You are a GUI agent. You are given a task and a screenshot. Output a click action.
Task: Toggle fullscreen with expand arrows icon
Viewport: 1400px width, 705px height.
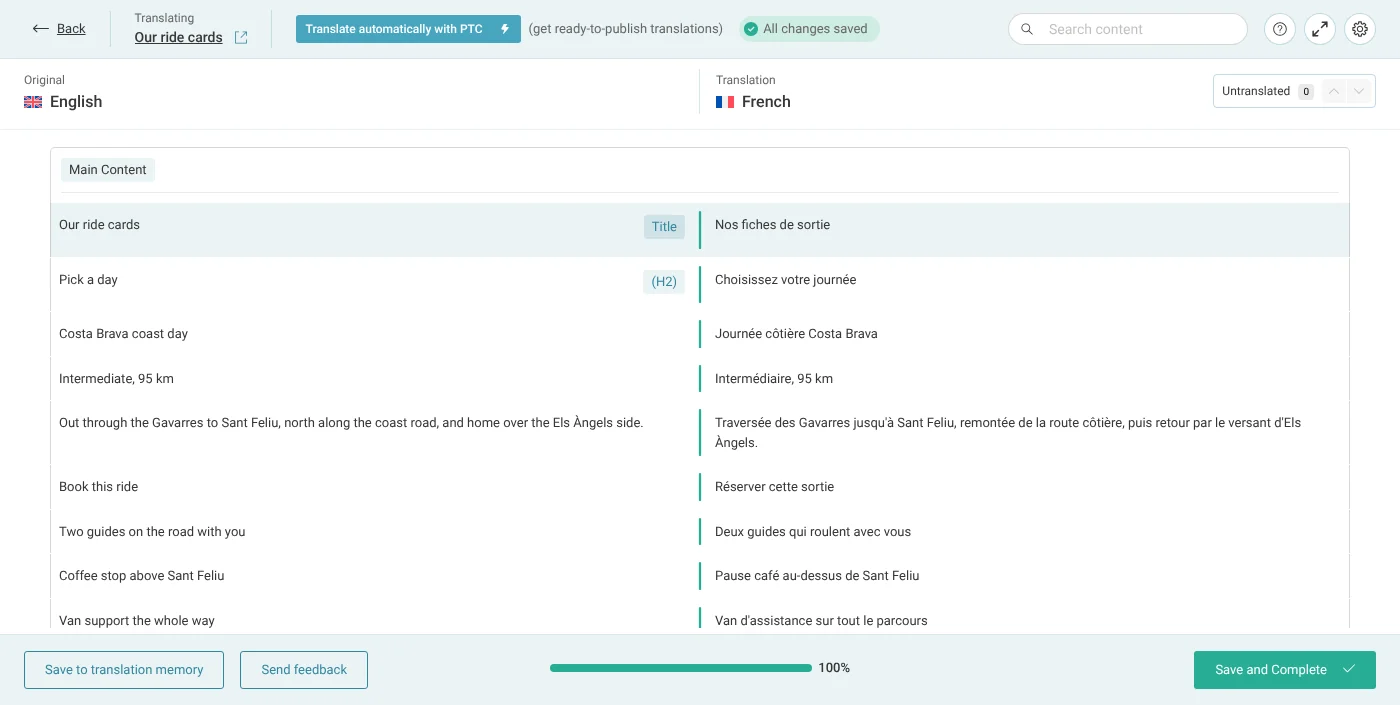(1320, 29)
